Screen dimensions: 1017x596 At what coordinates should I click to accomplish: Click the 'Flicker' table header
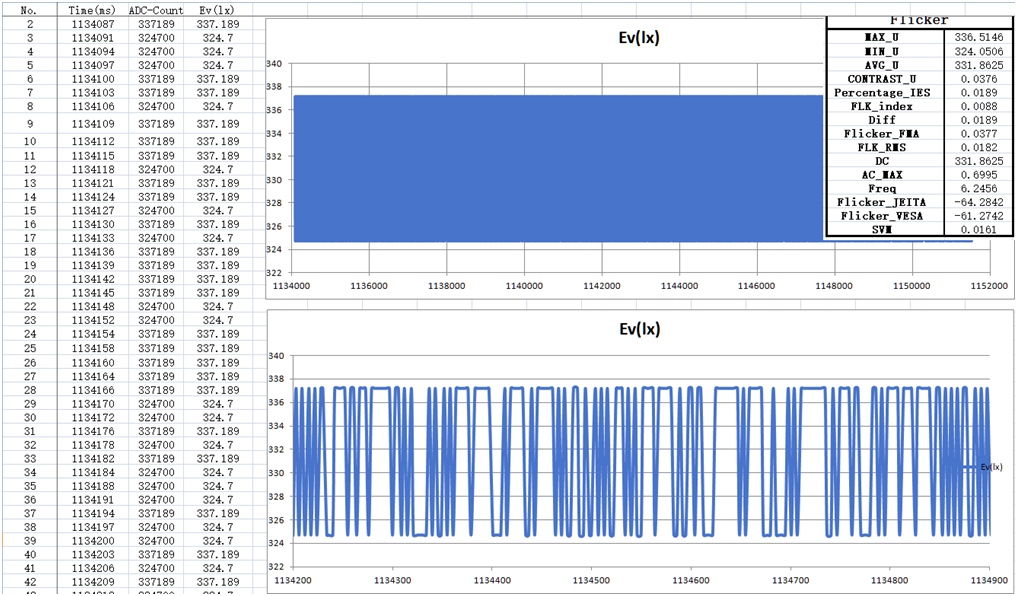coord(920,20)
